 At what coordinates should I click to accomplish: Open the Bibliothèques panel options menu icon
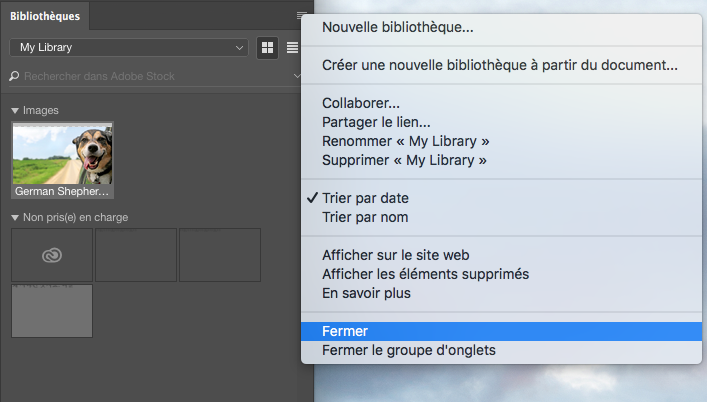tap(301, 16)
